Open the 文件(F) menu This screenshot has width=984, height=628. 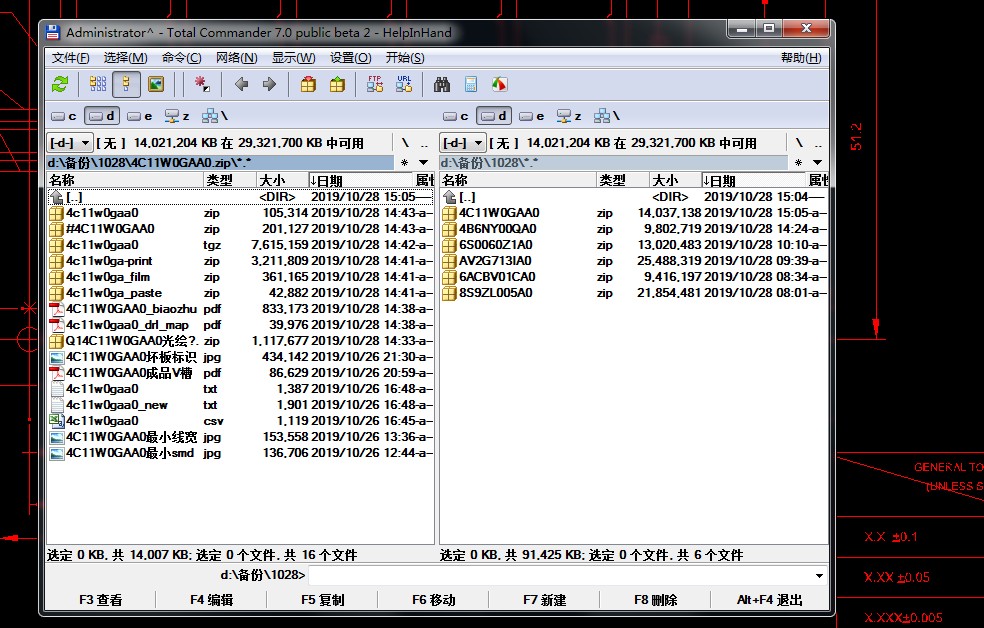click(x=70, y=58)
